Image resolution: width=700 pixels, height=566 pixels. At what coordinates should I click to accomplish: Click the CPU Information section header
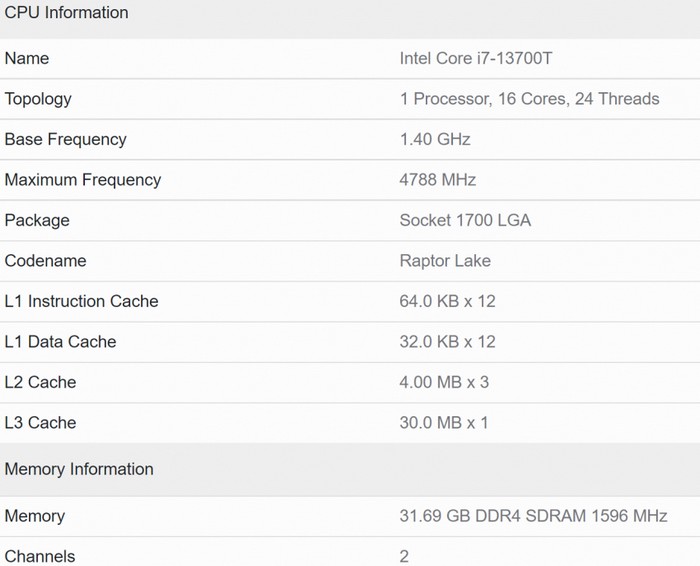(67, 13)
